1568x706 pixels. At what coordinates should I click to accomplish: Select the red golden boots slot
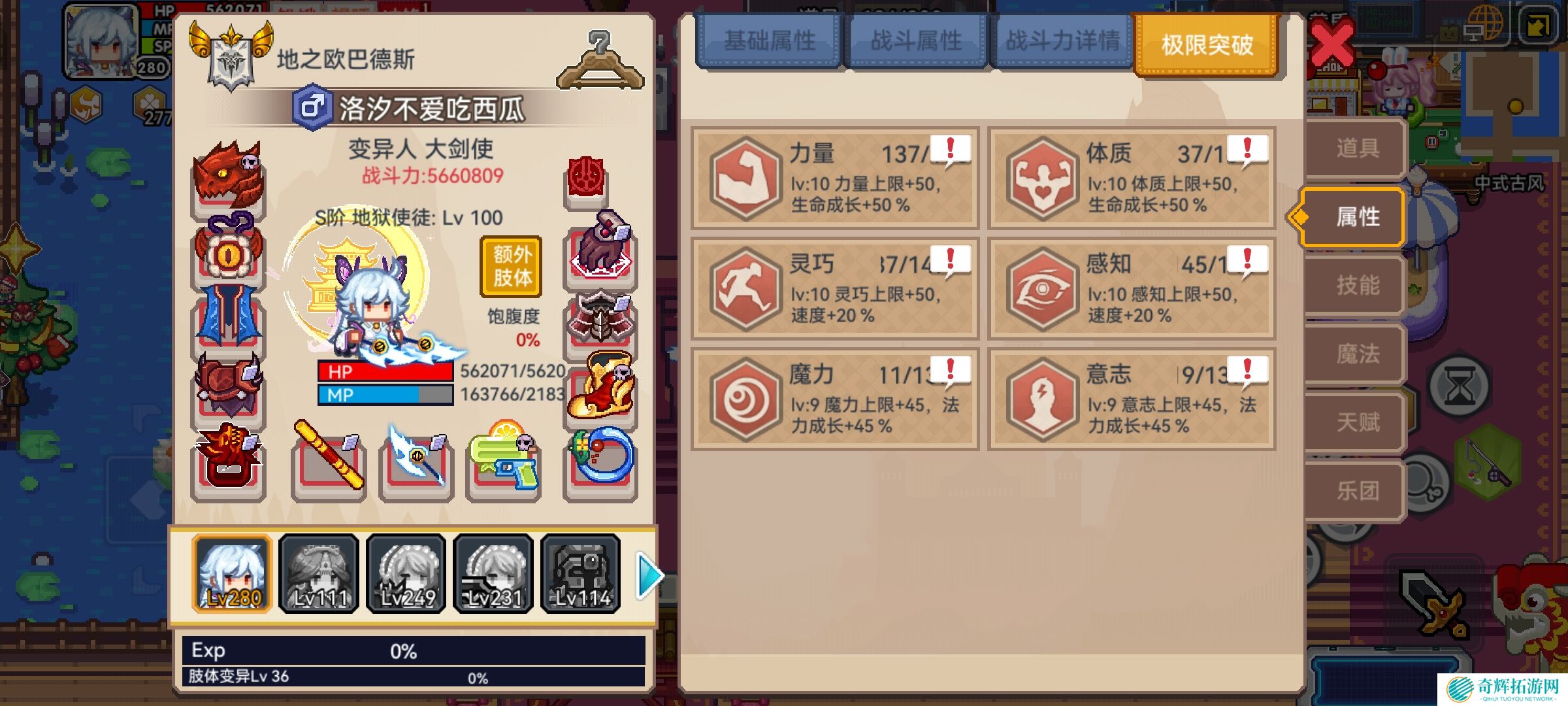coord(600,388)
